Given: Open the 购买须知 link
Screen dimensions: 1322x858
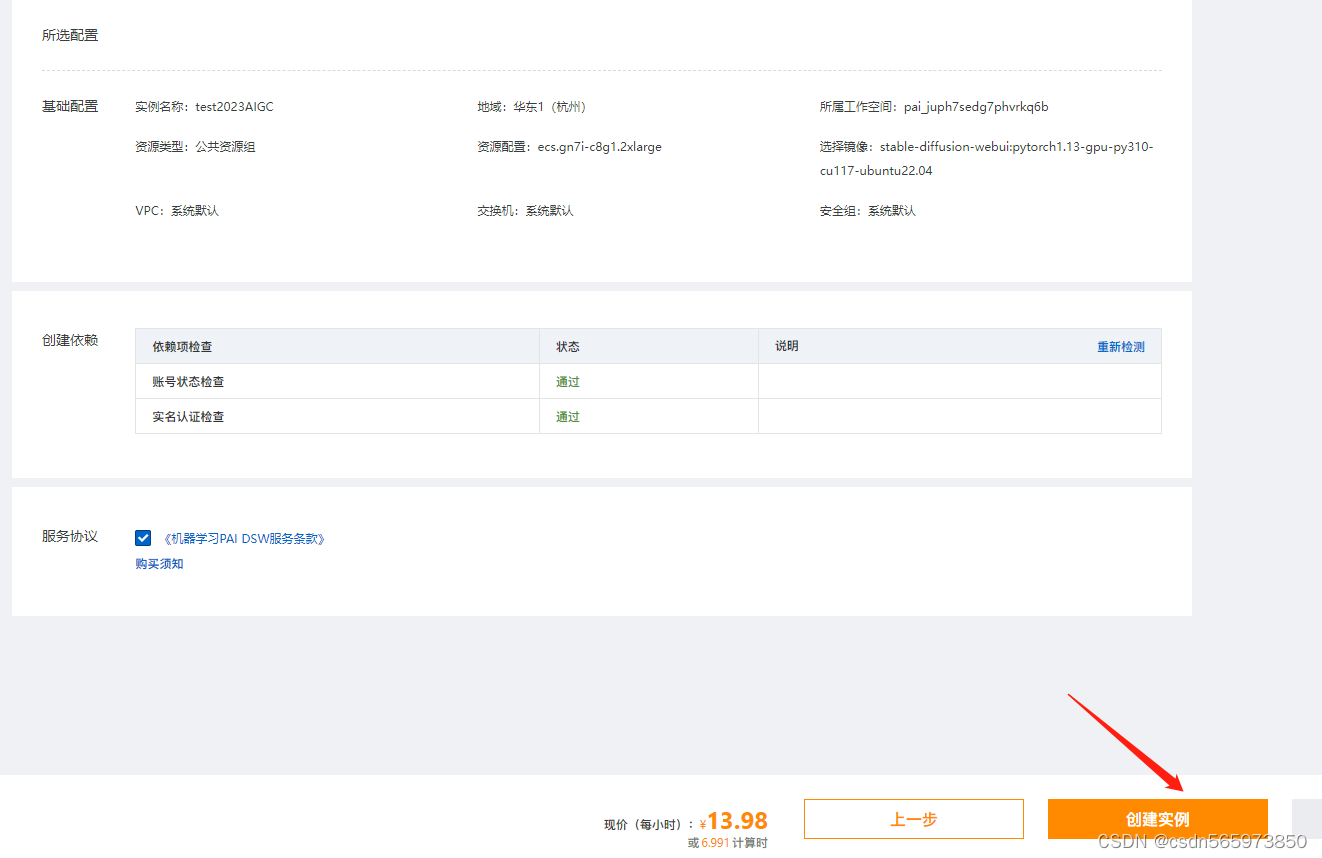Looking at the screenshot, I should coord(159,564).
